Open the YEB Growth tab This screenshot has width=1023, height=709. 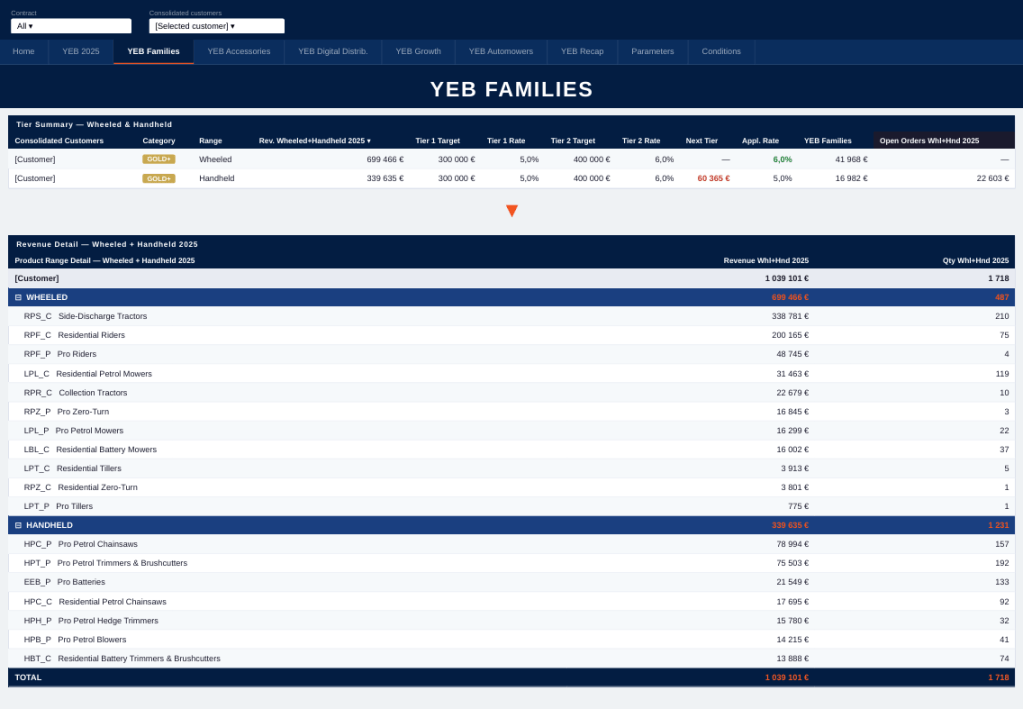pyautogui.click(x=418, y=51)
